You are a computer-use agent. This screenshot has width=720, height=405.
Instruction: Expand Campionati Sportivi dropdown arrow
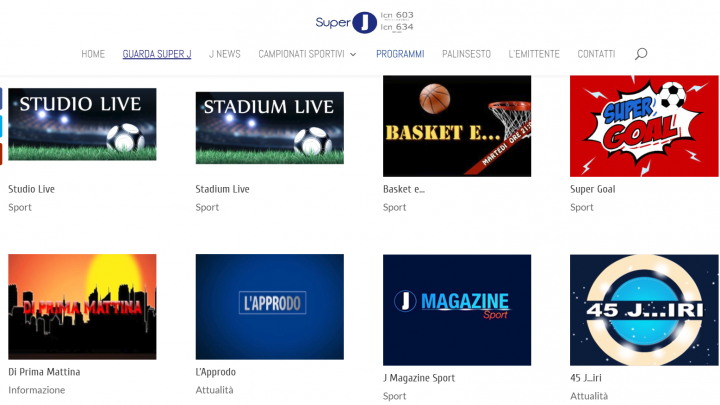(353, 54)
